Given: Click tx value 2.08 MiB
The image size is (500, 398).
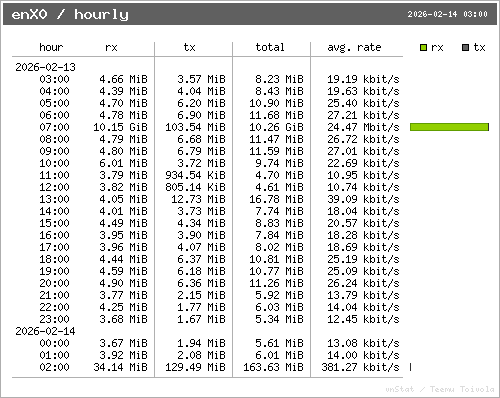Looking at the screenshot, I should point(201,355).
